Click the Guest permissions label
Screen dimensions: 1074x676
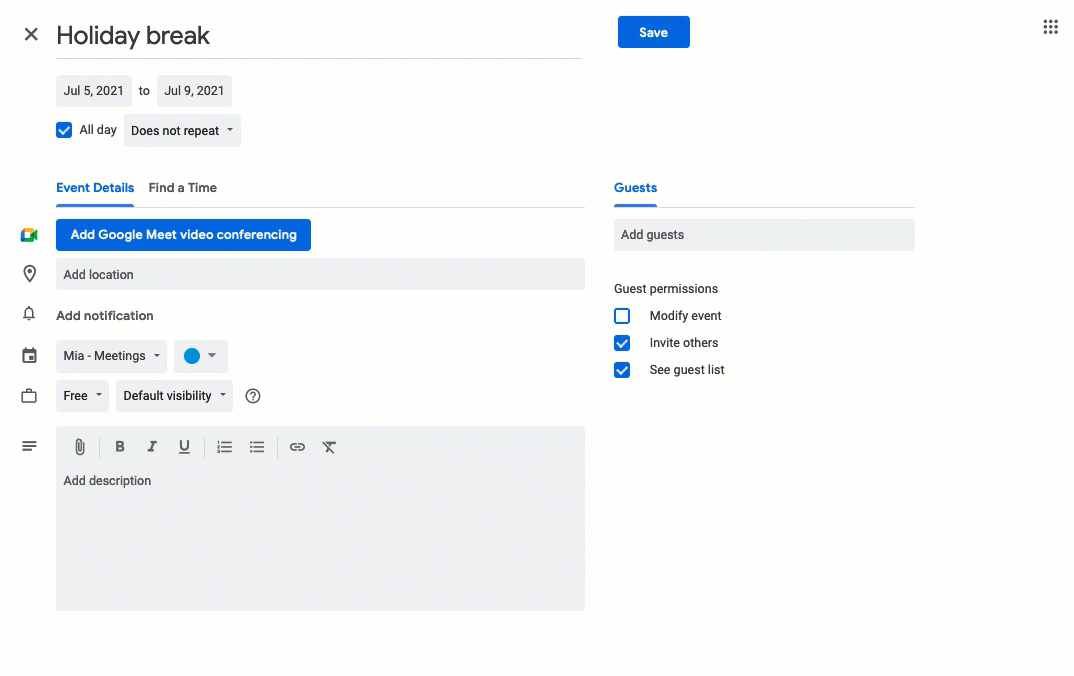(x=666, y=289)
